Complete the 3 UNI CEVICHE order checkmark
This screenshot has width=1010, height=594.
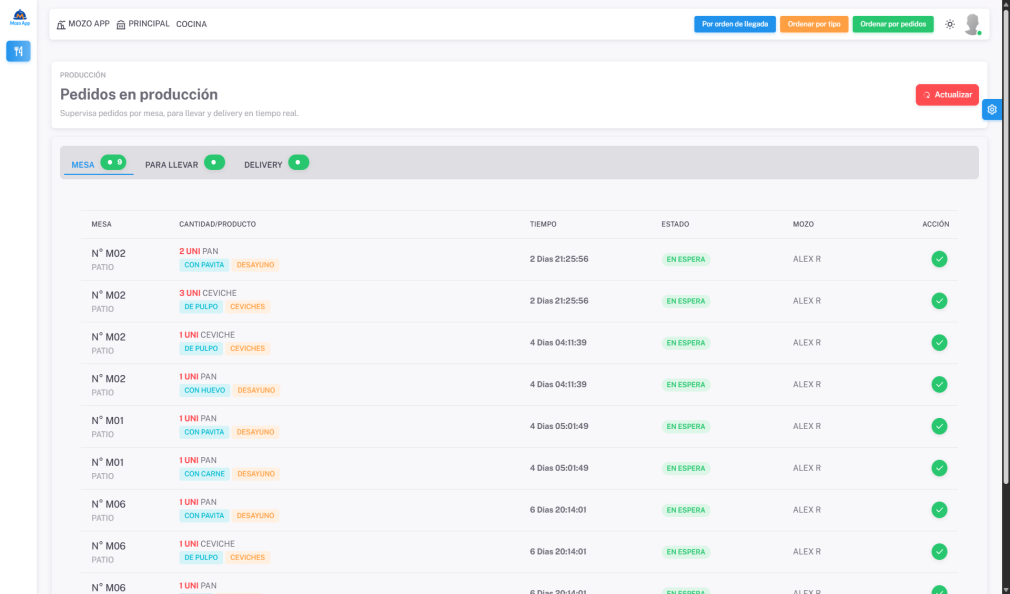[939, 301]
